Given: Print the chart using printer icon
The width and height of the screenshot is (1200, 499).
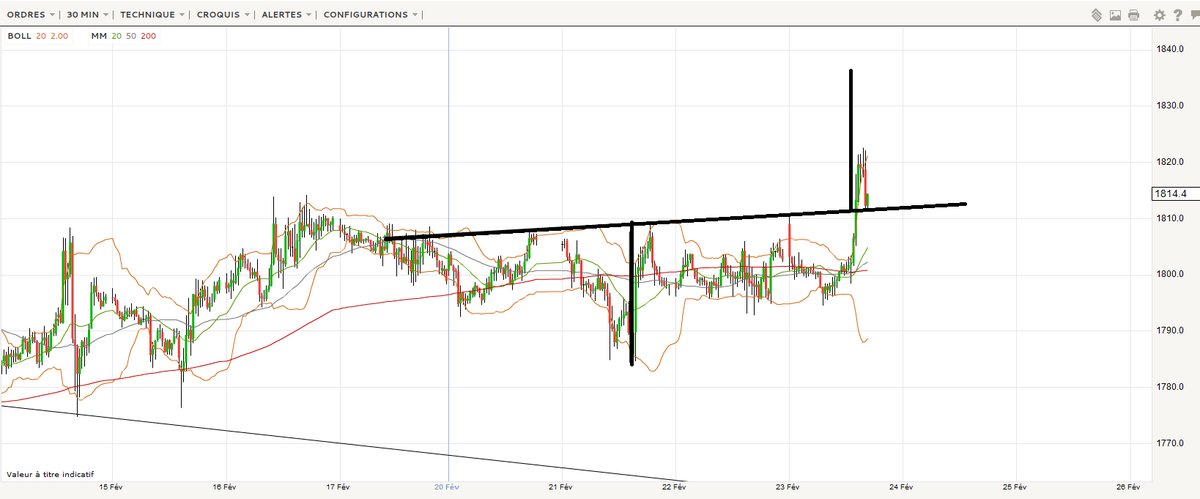Looking at the screenshot, I should (1133, 15).
